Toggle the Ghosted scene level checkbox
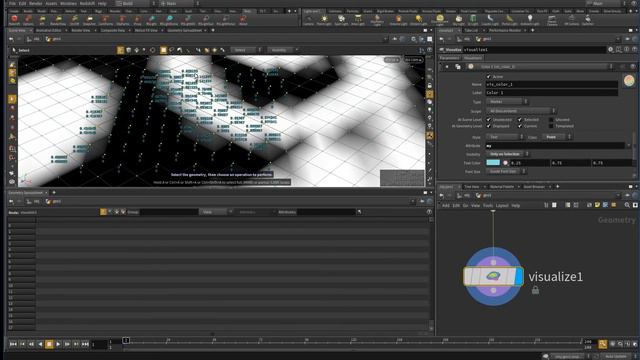The width and height of the screenshot is (640, 360). [x=551, y=120]
